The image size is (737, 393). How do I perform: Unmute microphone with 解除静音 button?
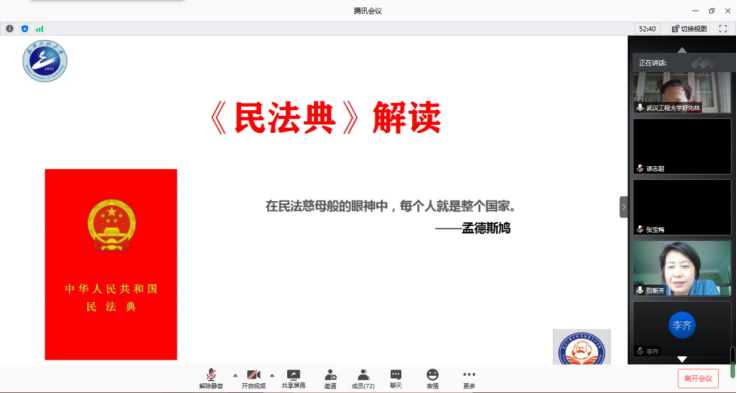pos(211,379)
